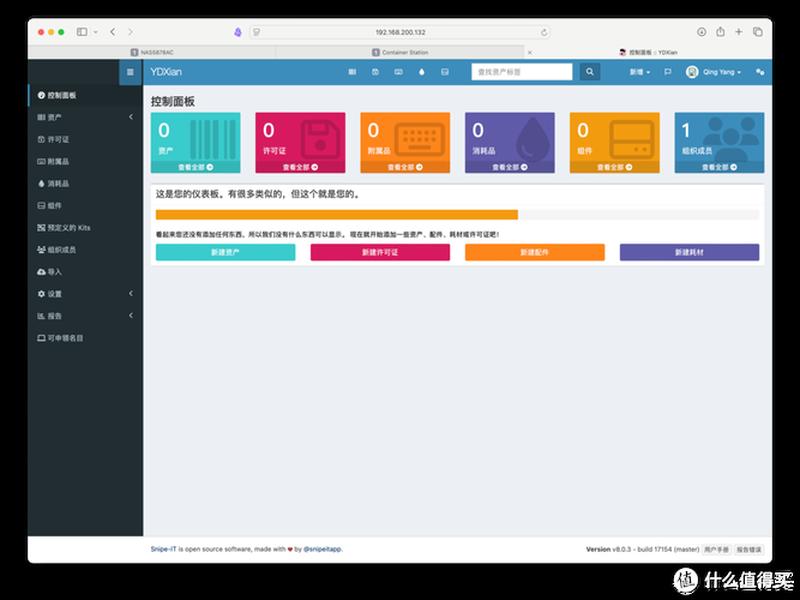Select 控制面板 in sidebar
800x600 pixels.
[x=85, y=95]
